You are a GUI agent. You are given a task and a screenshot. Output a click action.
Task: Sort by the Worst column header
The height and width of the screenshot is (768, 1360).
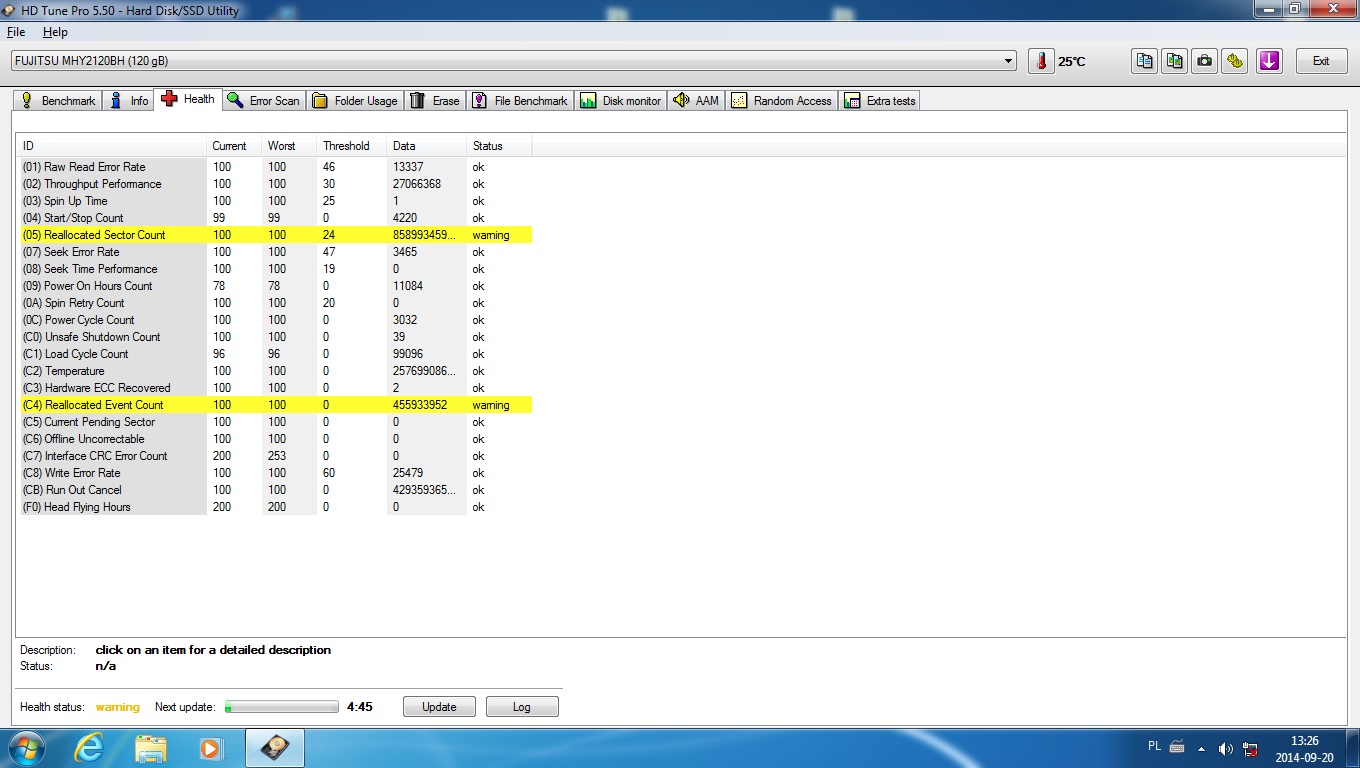click(288, 146)
